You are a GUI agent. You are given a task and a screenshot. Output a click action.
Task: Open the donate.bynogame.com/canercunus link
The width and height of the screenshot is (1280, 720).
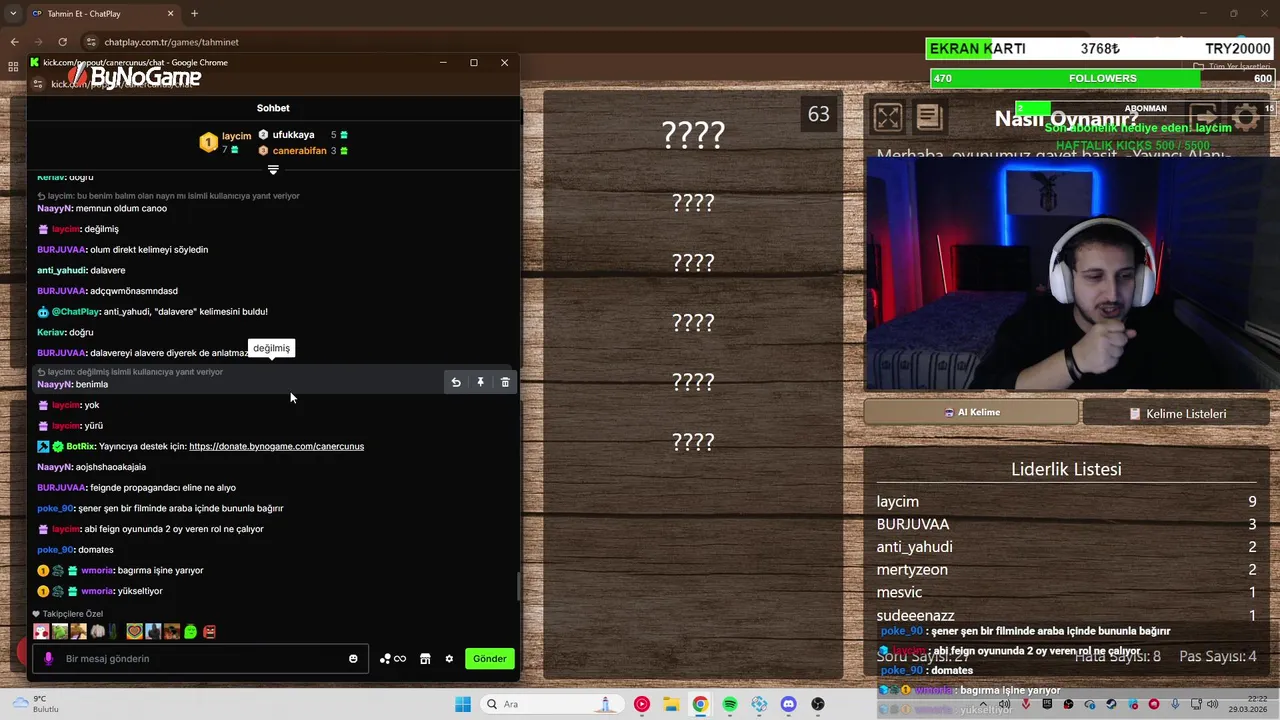tap(276, 446)
